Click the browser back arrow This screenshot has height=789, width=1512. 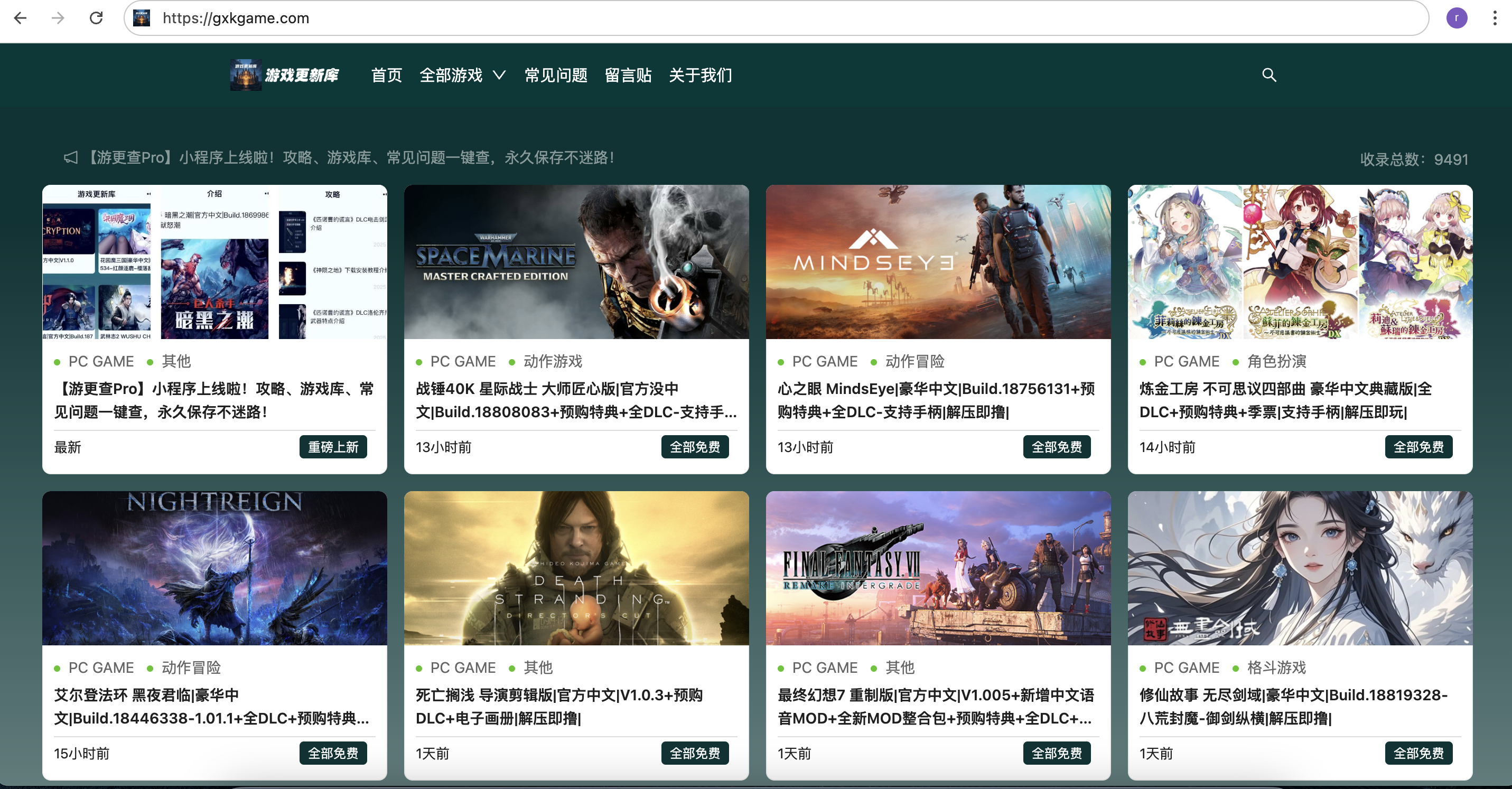click(x=21, y=18)
